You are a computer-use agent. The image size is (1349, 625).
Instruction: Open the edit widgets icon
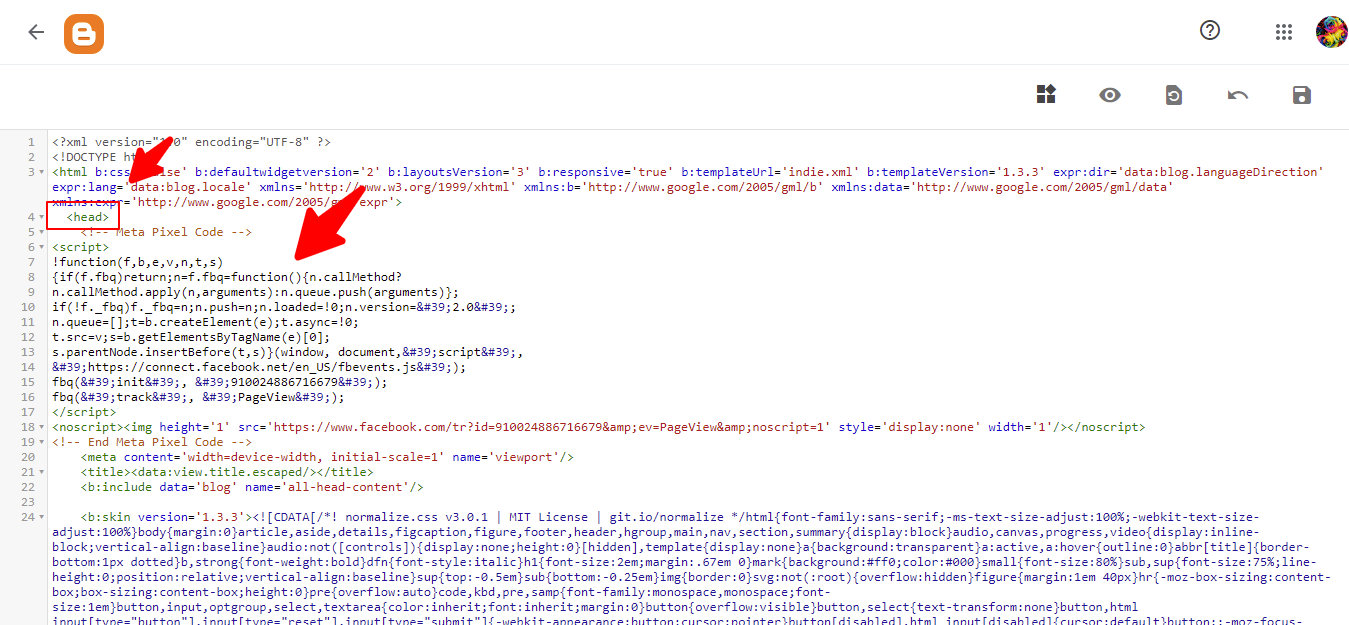[1046, 95]
